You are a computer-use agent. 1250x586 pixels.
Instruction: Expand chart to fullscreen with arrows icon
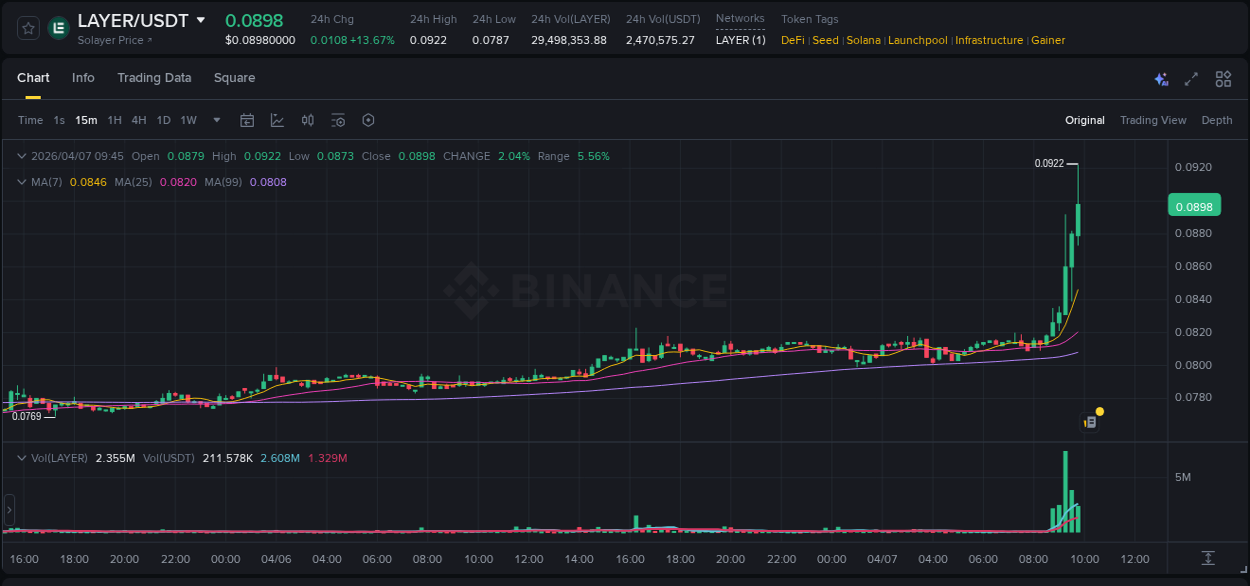coord(1191,78)
